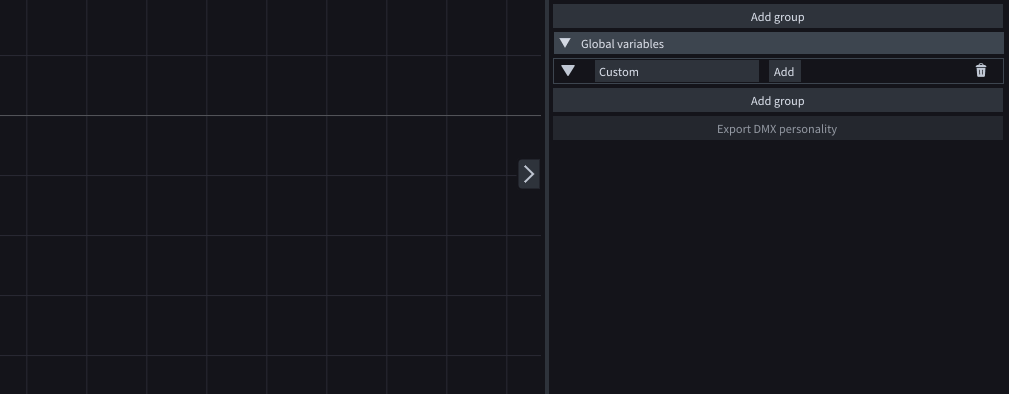Screen dimensions: 1009x394
Task: Collapse the Custom group disclosure triangle
Action: coord(568,71)
